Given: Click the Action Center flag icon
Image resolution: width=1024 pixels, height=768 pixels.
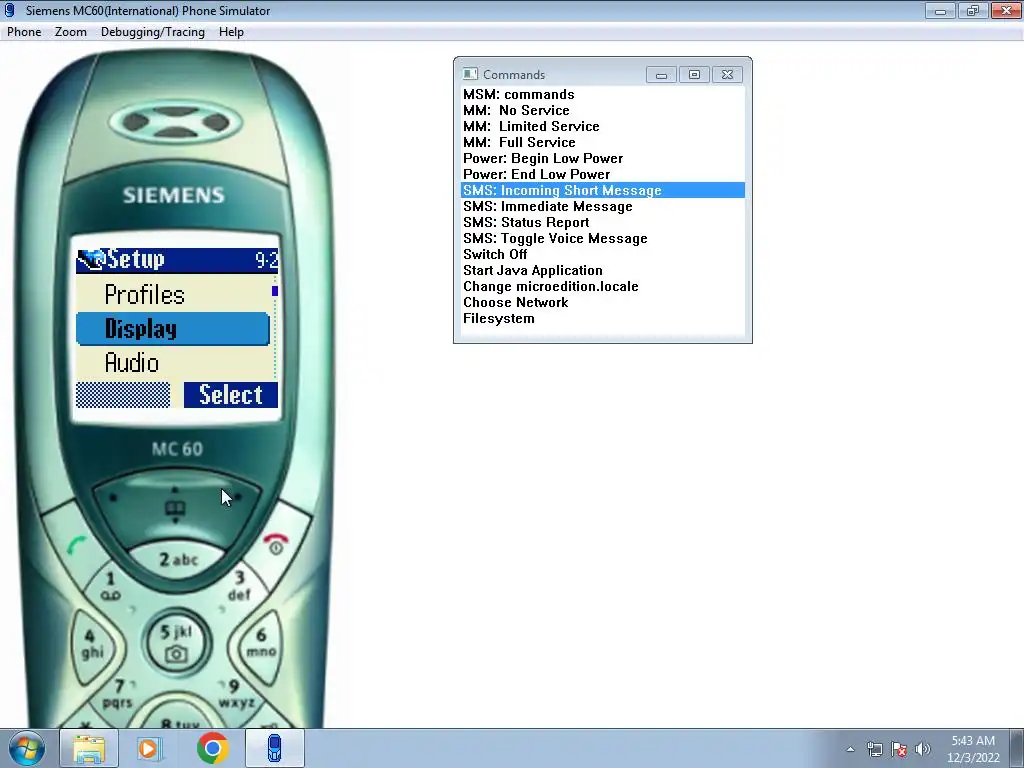Looking at the screenshot, I should [899, 750].
